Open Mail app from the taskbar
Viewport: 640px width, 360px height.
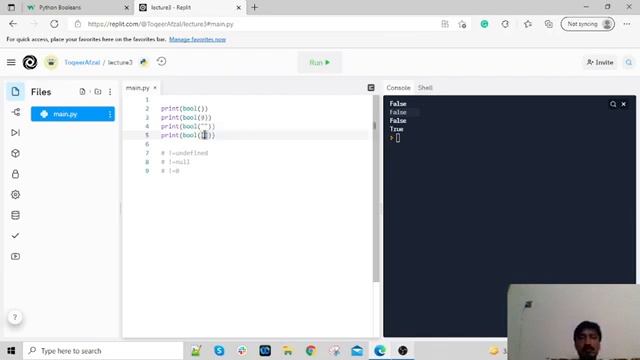(x=357, y=351)
